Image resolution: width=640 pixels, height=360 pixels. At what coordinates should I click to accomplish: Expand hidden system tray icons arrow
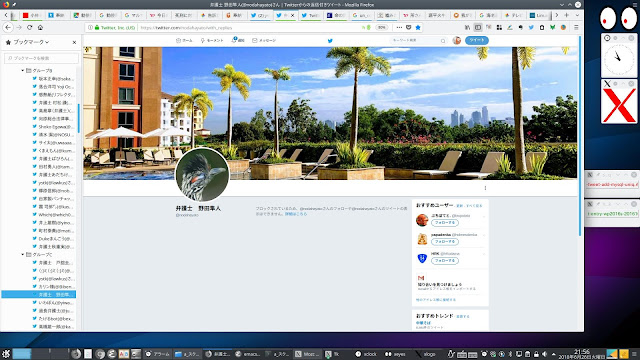[553, 354]
